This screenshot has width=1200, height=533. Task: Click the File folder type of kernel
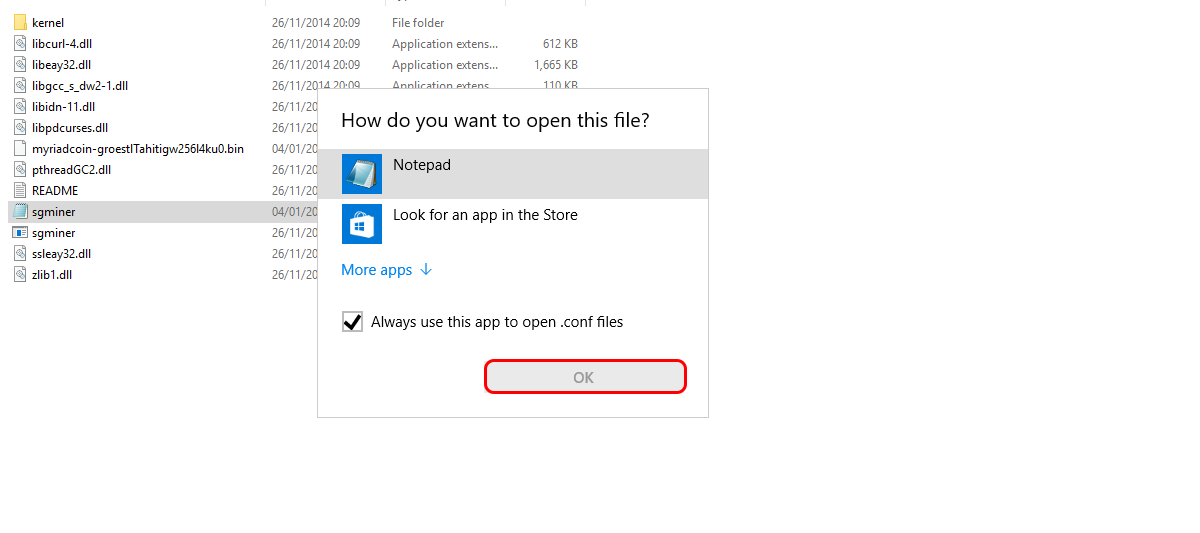(x=418, y=22)
